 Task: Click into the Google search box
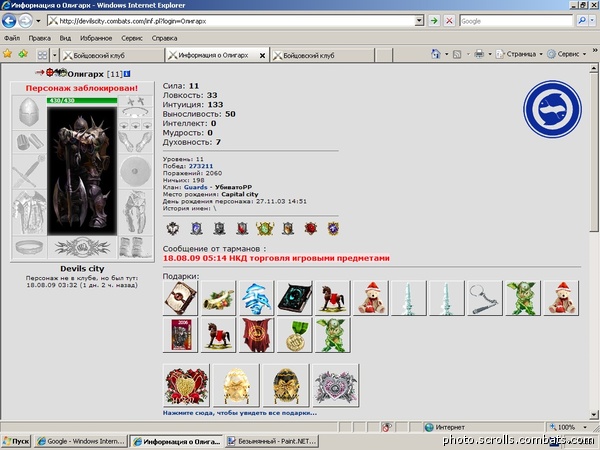point(516,21)
